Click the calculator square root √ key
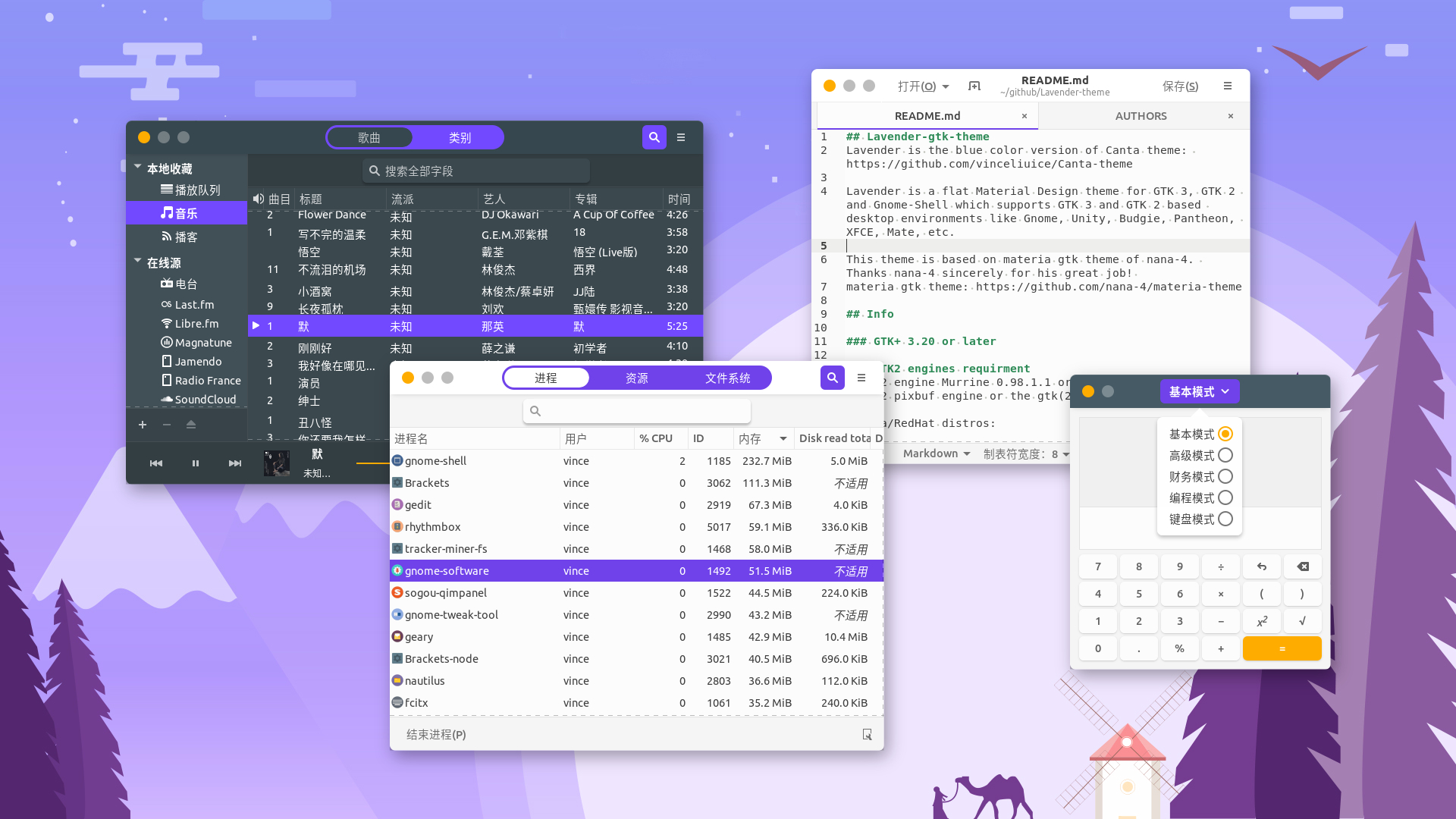The height and width of the screenshot is (819, 1456). point(1303,622)
